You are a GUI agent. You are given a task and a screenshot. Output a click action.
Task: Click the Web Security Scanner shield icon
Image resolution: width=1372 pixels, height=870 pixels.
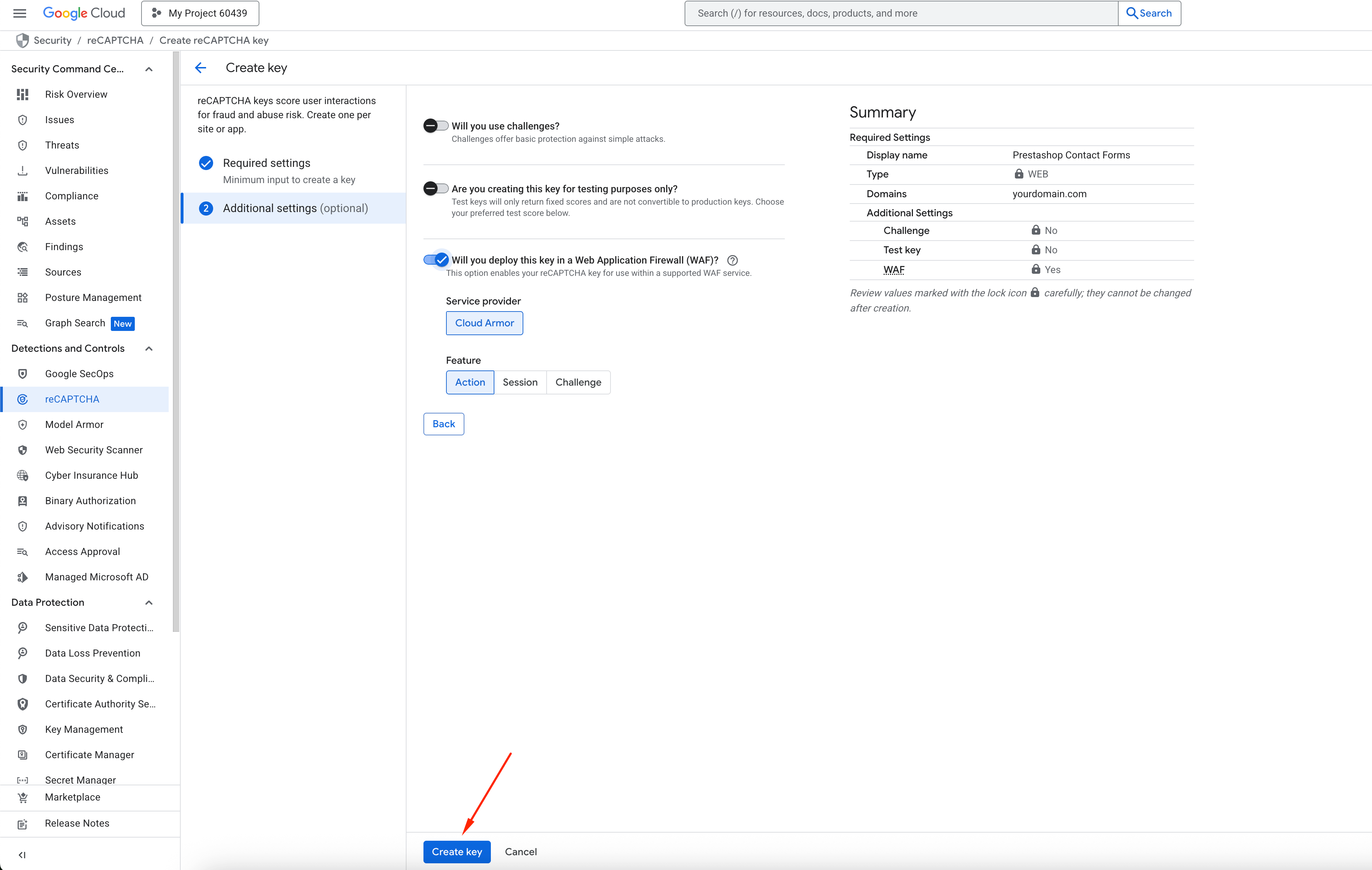point(23,450)
